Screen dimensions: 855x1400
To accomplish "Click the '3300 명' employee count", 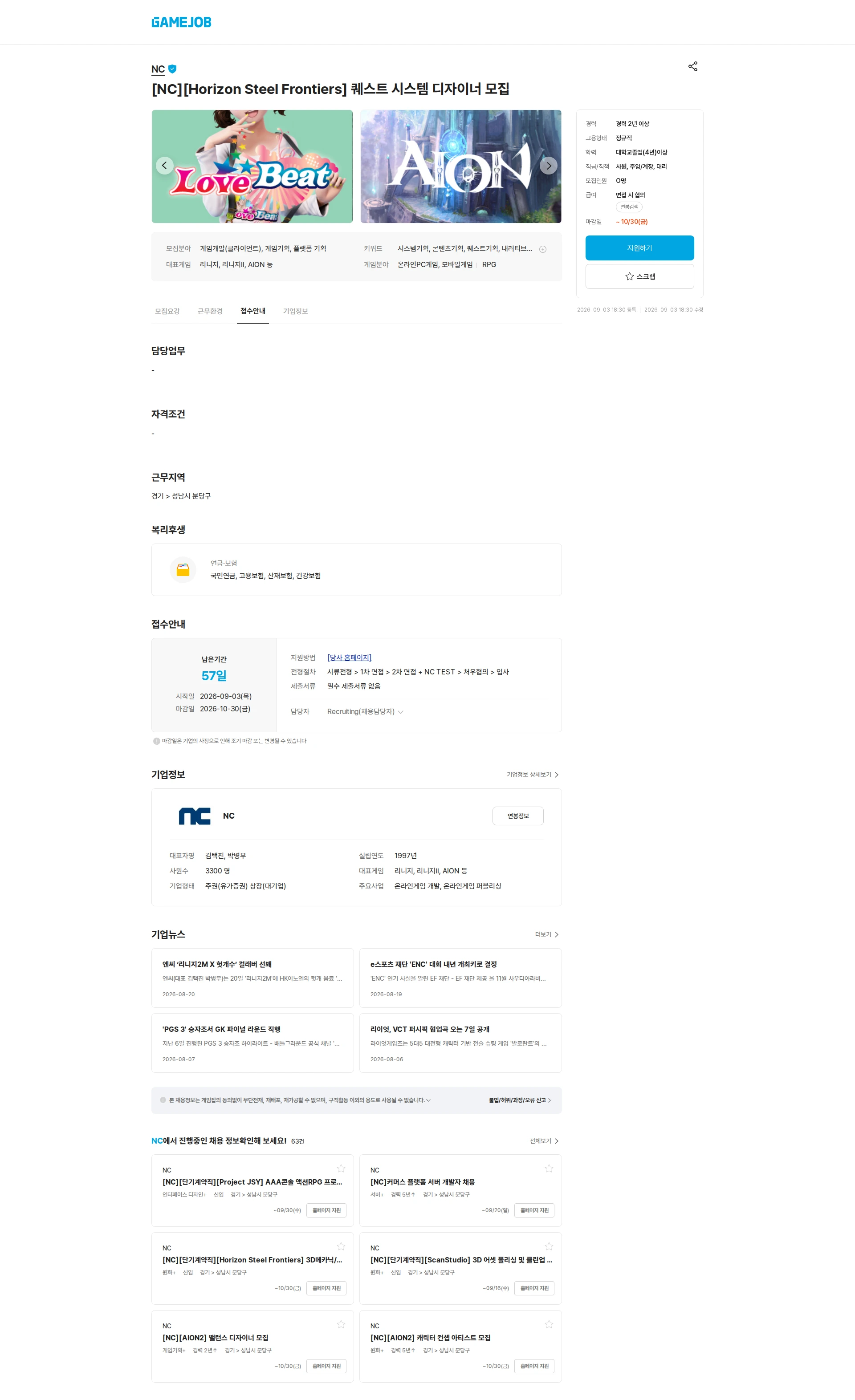I will [x=218, y=870].
